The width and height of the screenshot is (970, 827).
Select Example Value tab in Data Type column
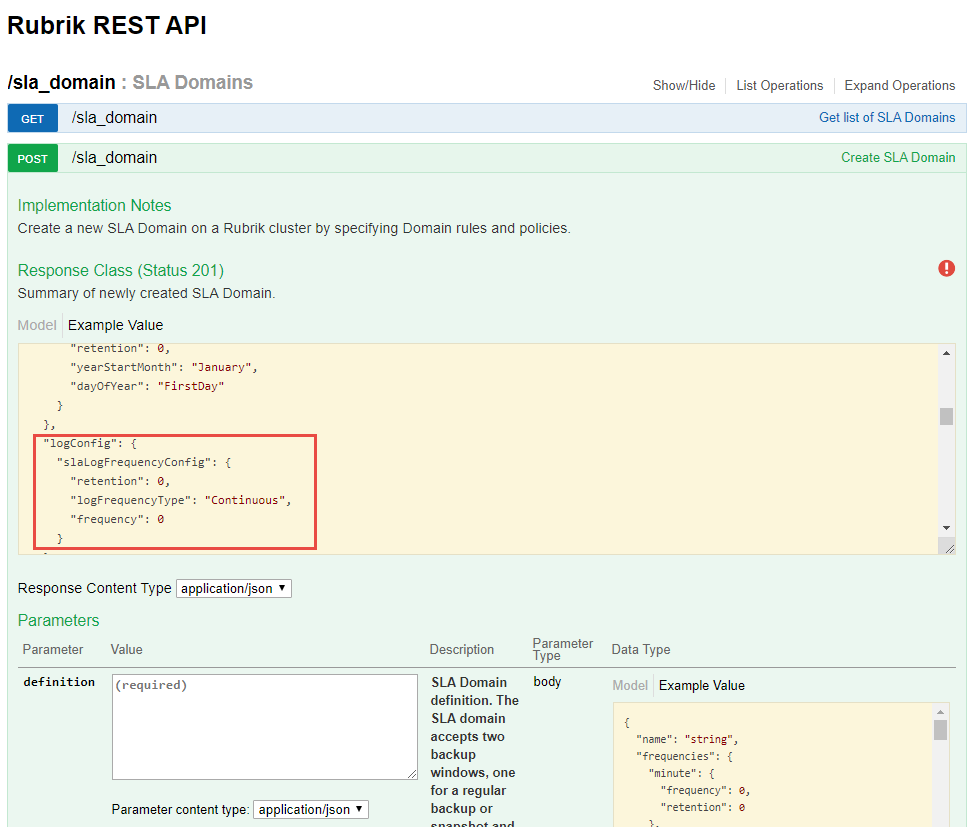click(x=702, y=685)
